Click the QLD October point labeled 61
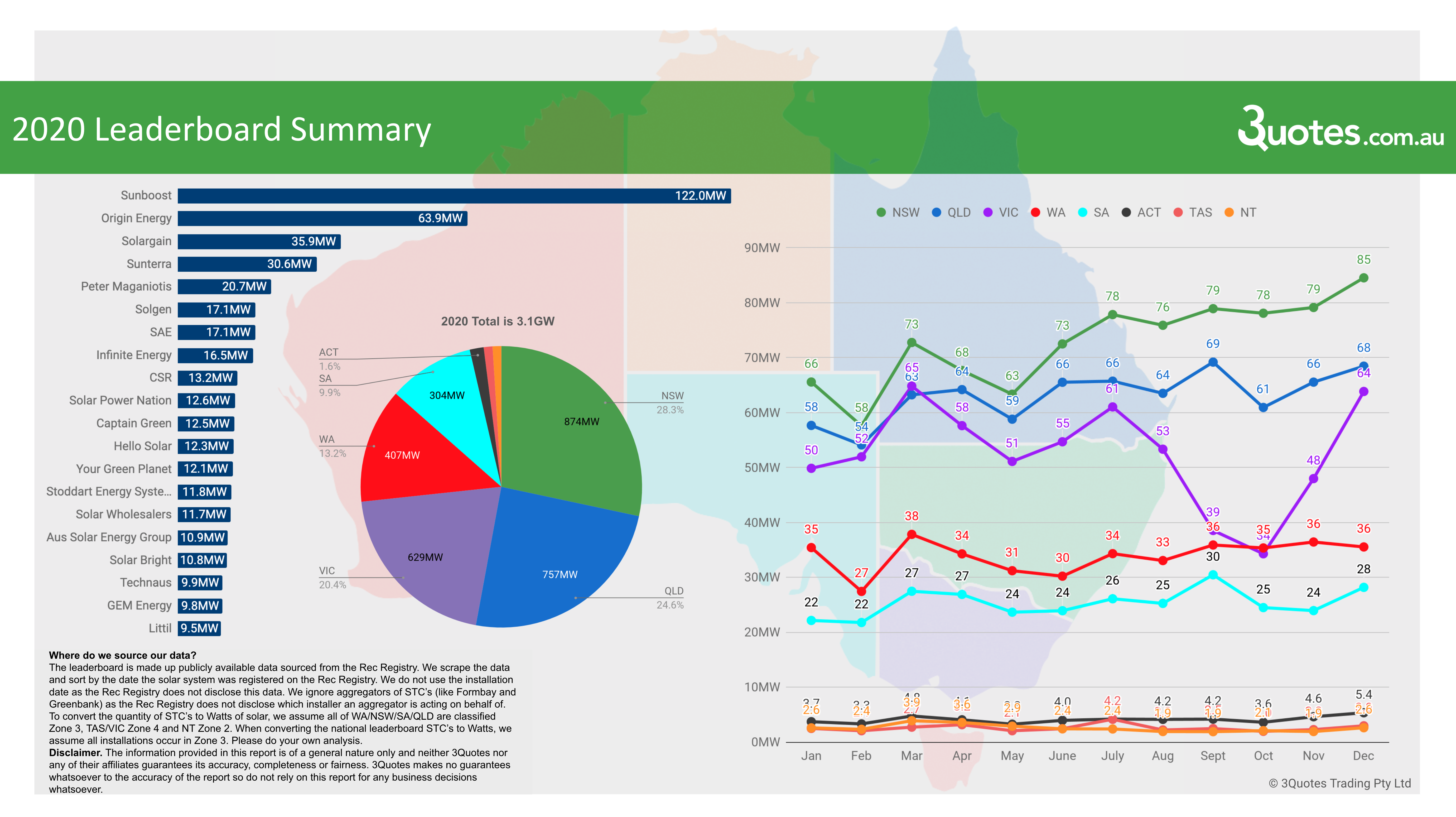This screenshot has height=817, width=1456. click(1263, 408)
